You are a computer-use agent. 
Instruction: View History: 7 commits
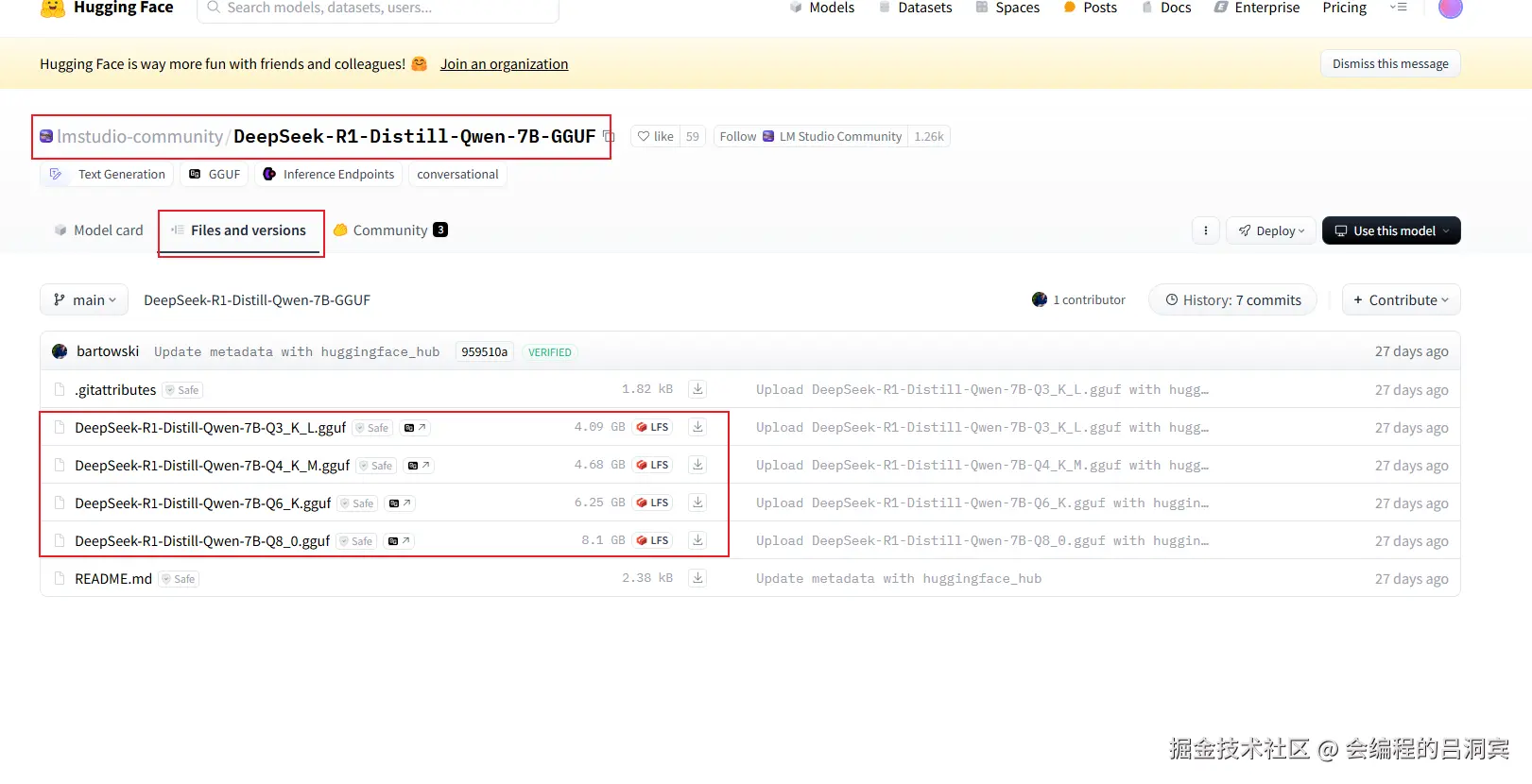[x=1232, y=300]
